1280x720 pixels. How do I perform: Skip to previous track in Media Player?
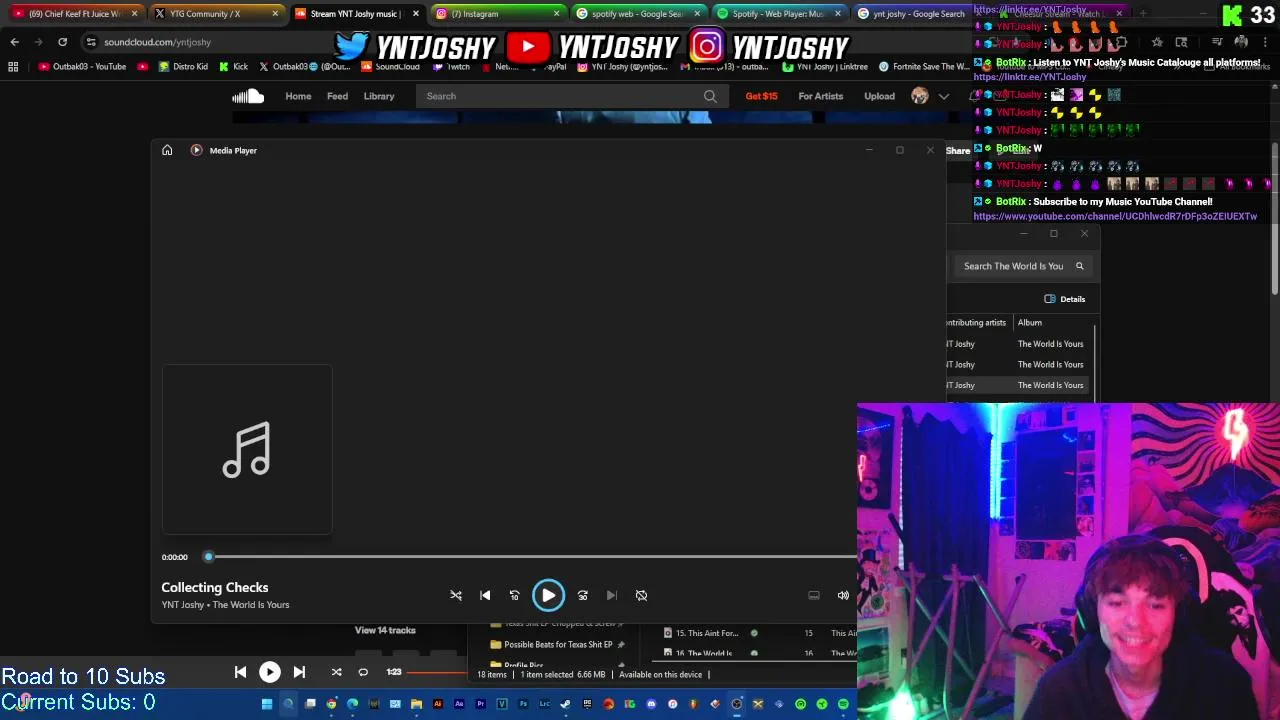tap(485, 595)
